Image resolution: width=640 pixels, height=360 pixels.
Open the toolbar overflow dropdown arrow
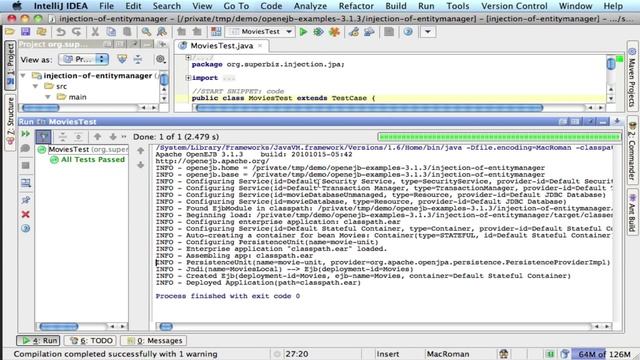click(428, 32)
